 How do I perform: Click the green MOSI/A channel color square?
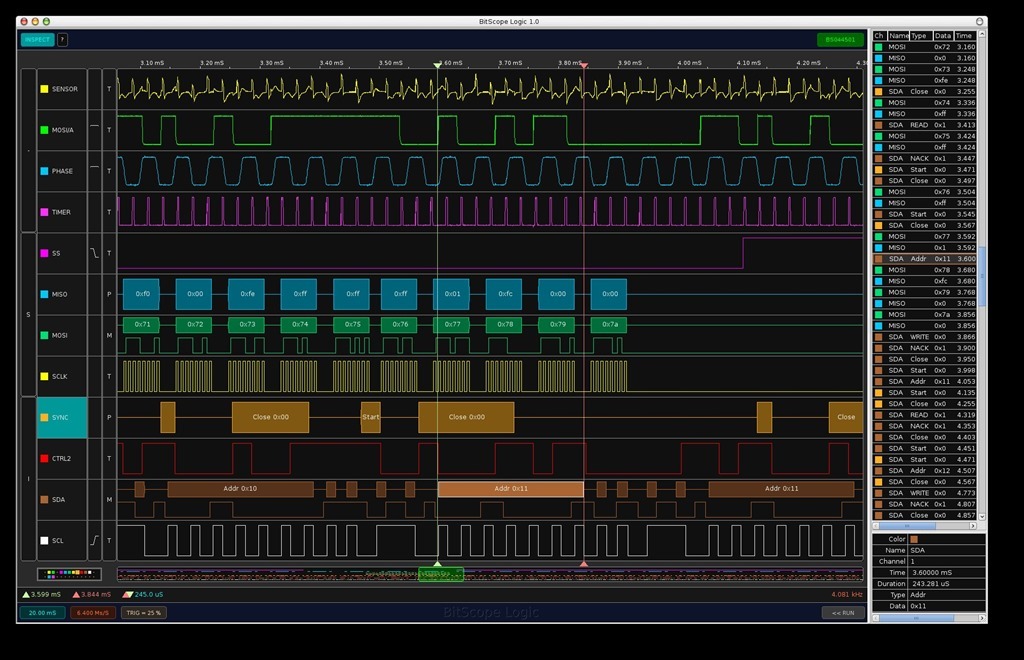coord(44,130)
